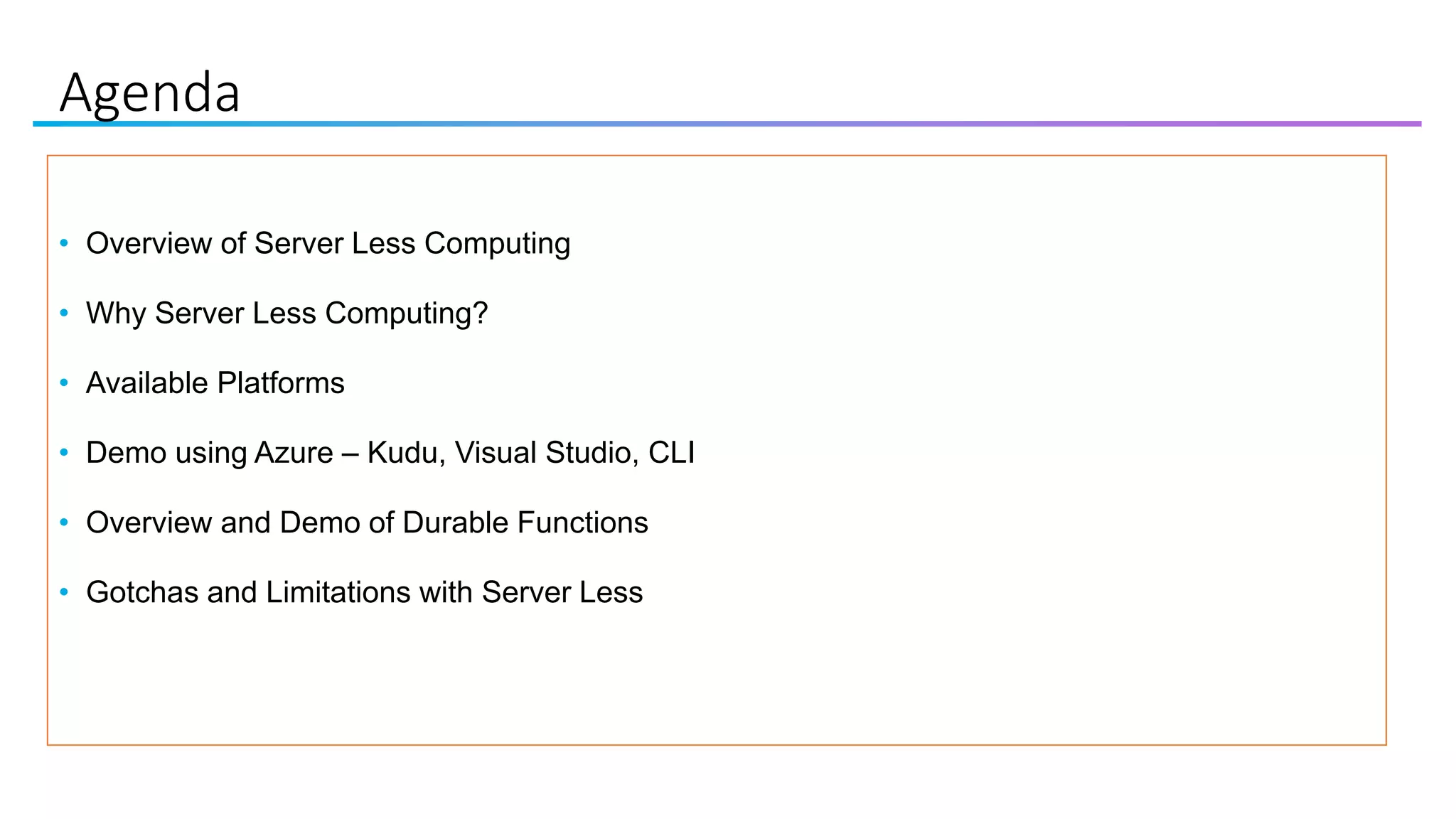Image resolution: width=1456 pixels, height=819 pixels.
Task: Click the 'Why Server Less Computing?' line
Action: pyautogui.click(x=287, y=314)
